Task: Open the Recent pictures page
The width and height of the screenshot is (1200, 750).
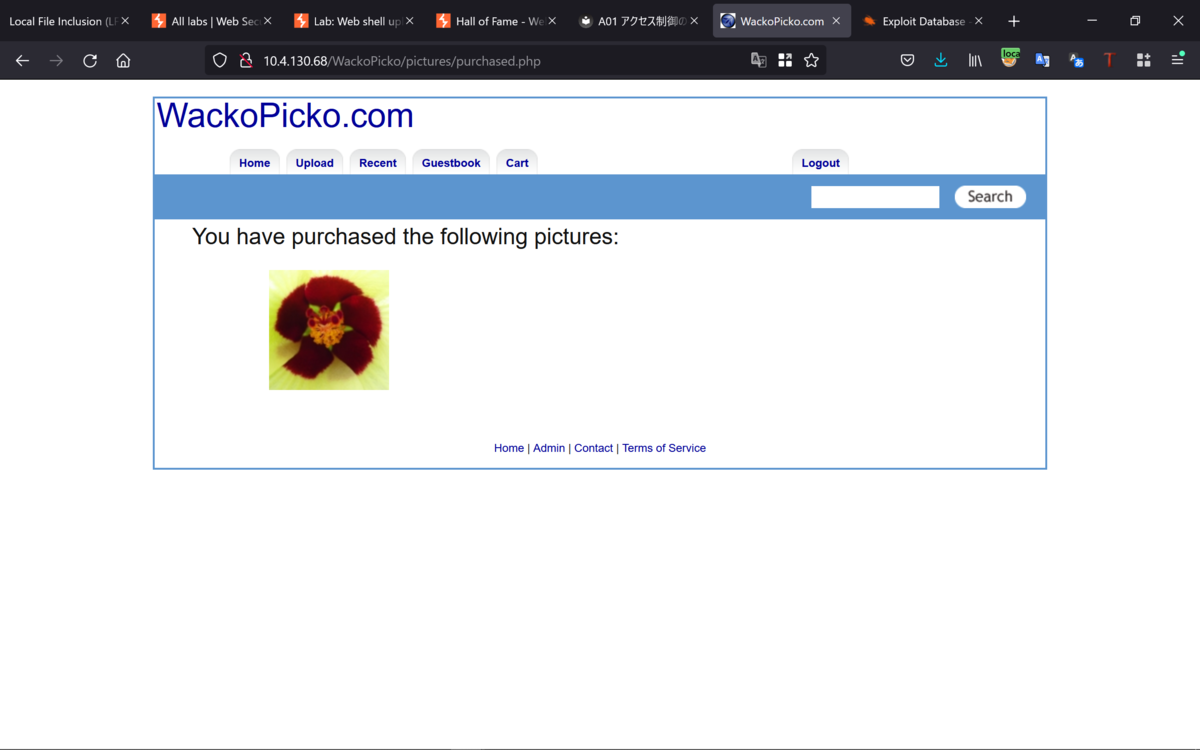Action: click(x=378, y=163)
